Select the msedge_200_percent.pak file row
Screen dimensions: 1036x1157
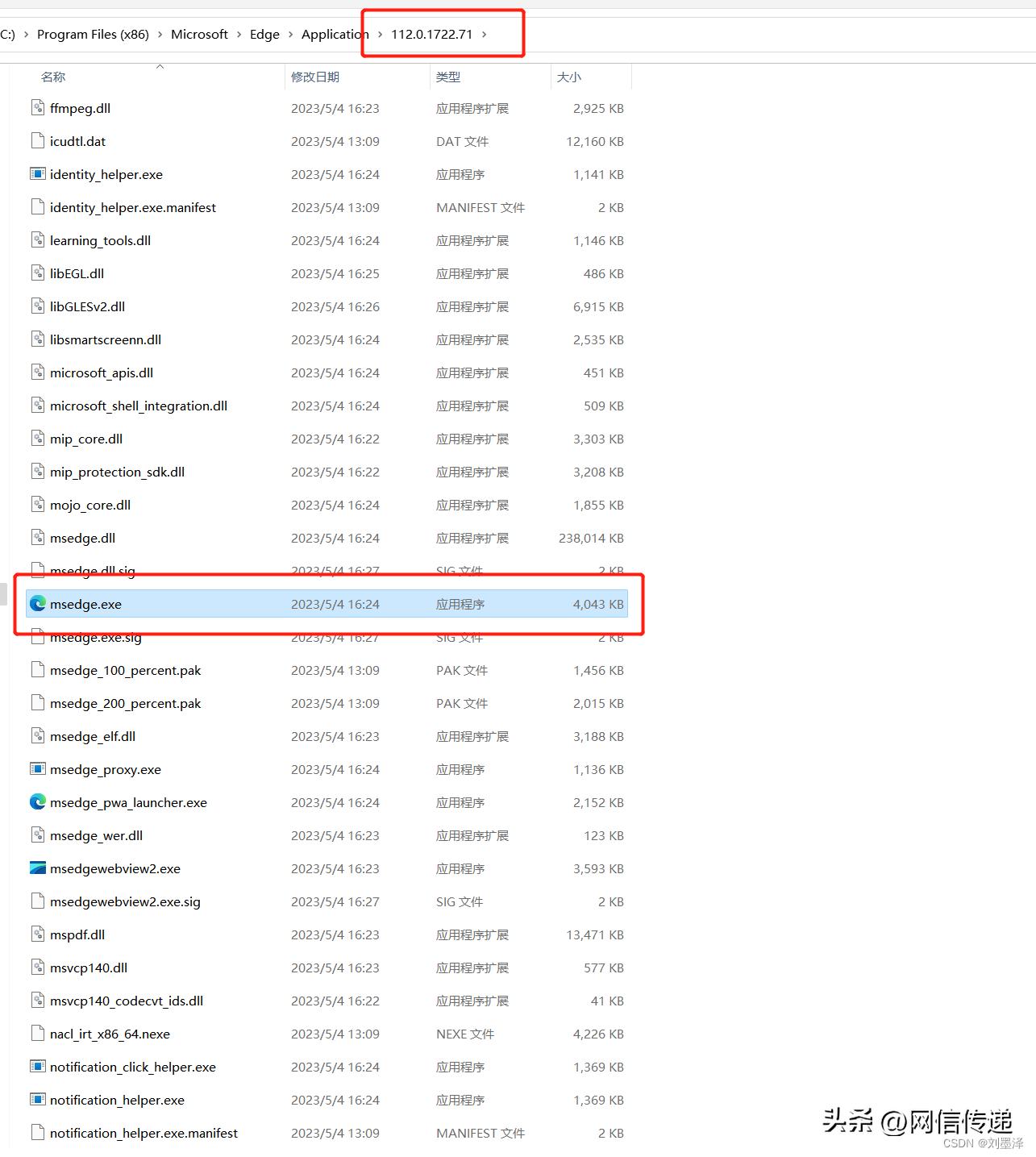[125, 703]
